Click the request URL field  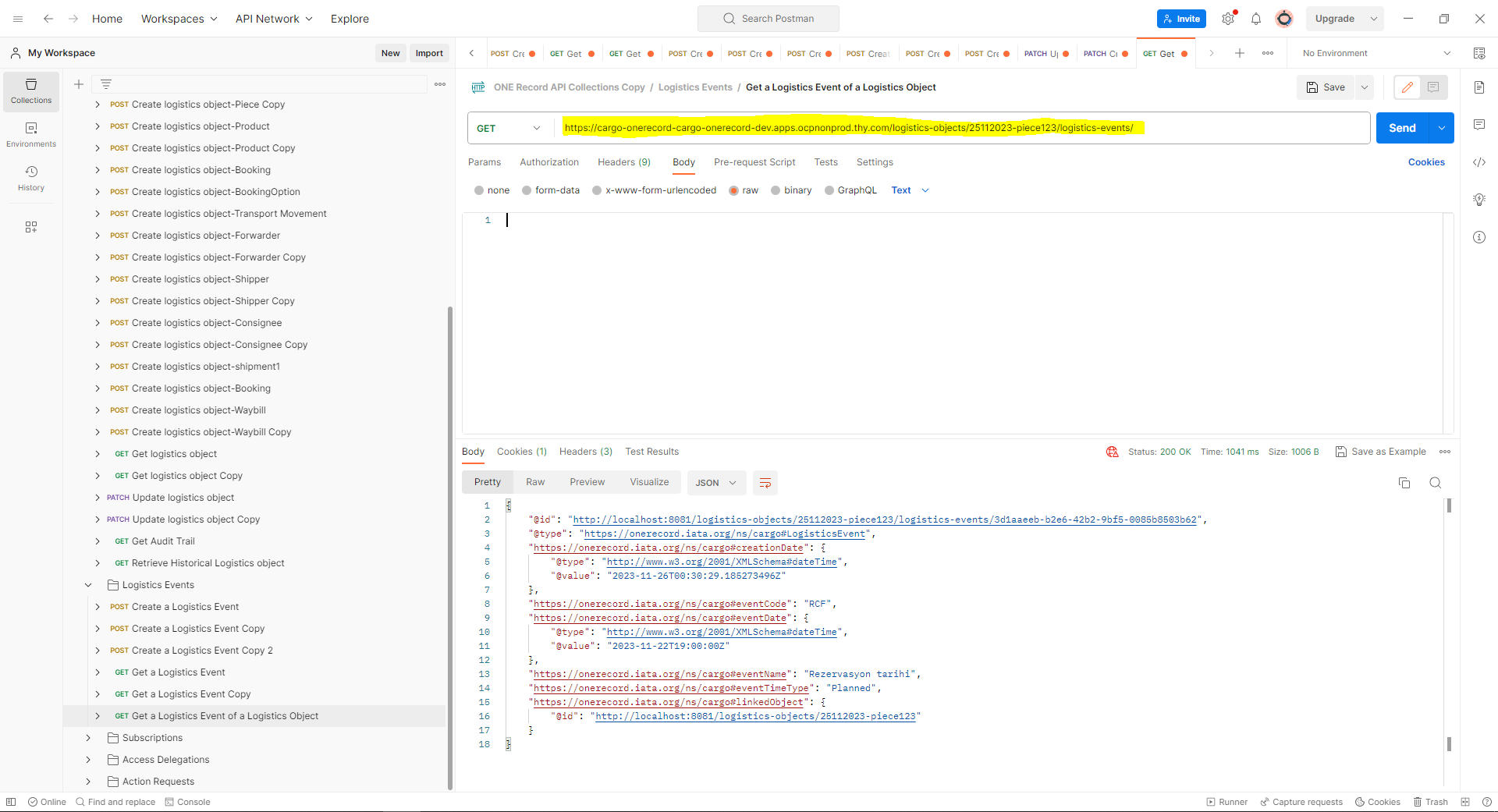(x=964, y=128)
